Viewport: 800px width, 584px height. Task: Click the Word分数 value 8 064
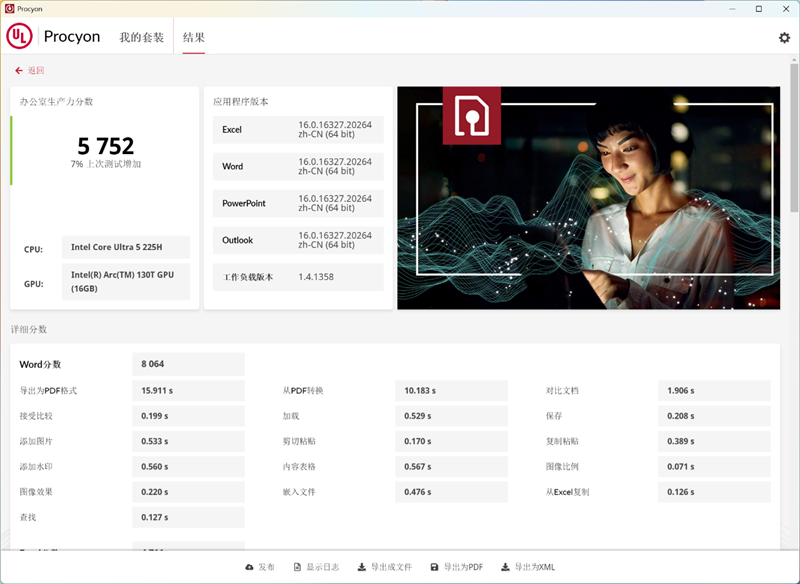click(x=188, y=364)
